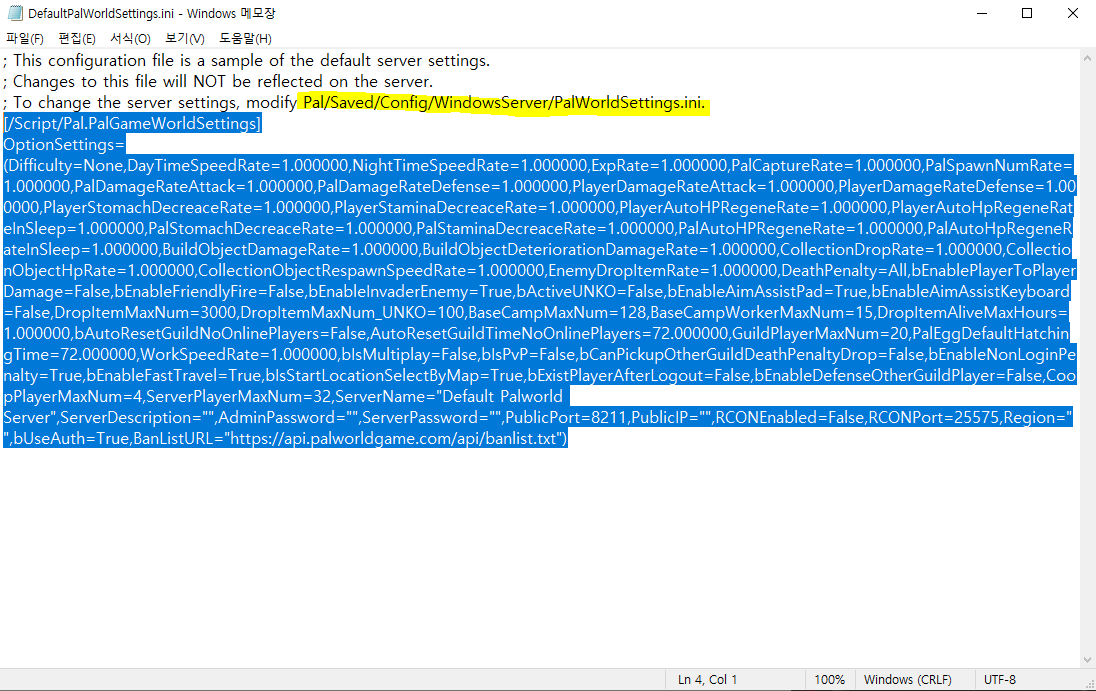
Task: Click the highlighted PalWorldSettings.ini path
Action: (504, 103)
